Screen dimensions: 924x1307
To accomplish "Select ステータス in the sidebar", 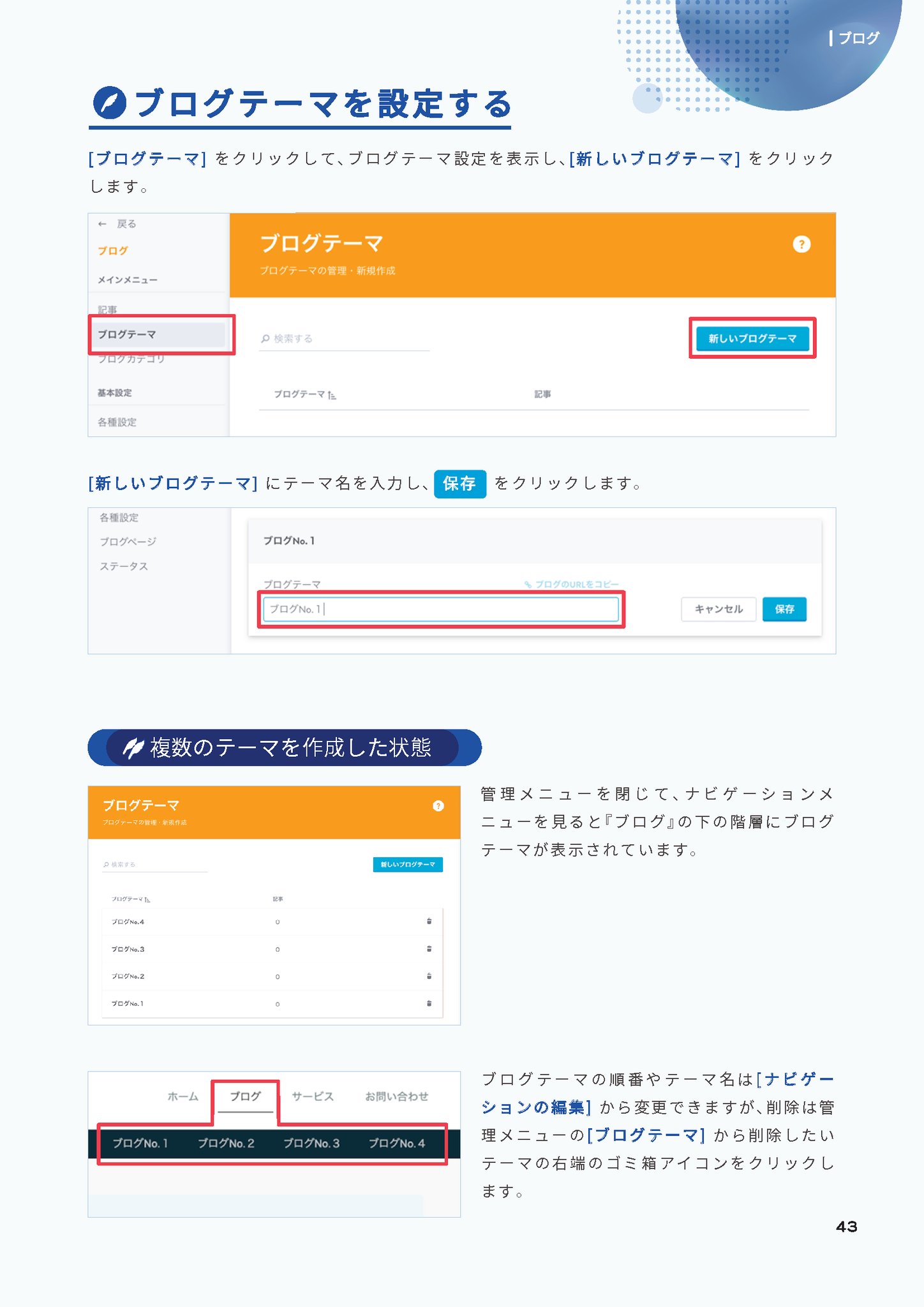I will (124, 566).
